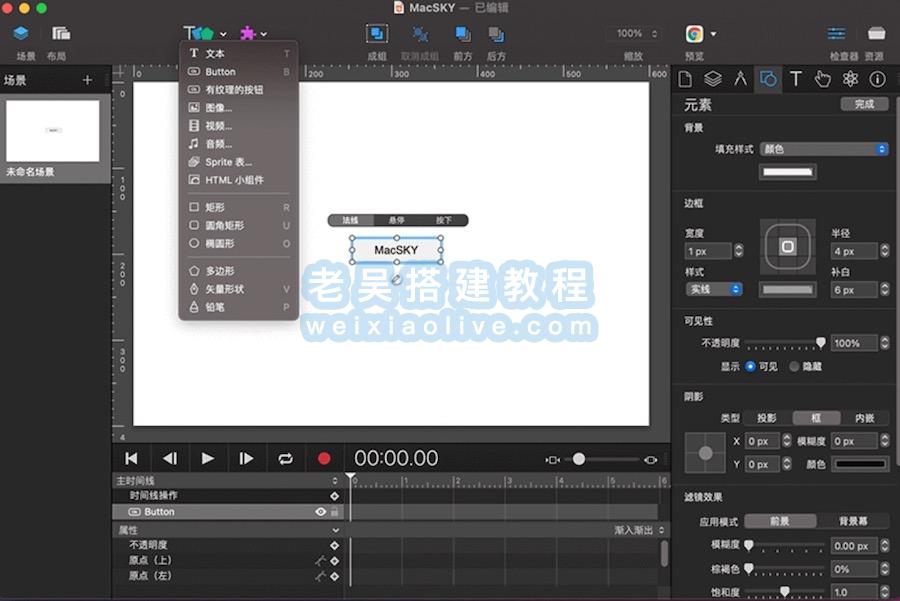The width and height of the screenshot is (900, 601).
Task: Toggle visibility eye on the Button timeline layer
Action: pos(319,511)
